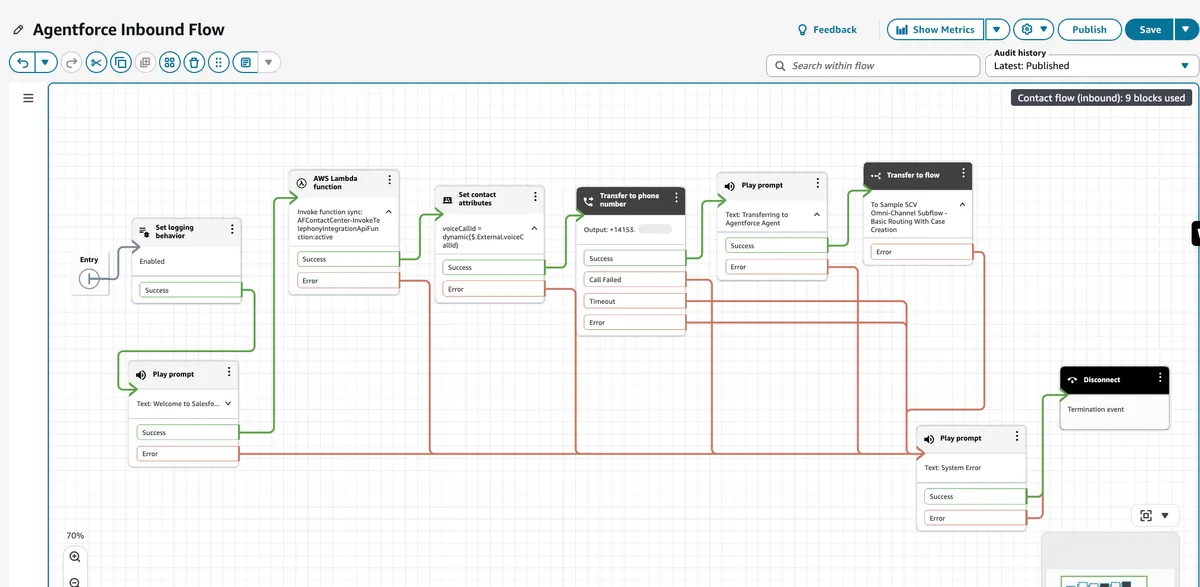Screen dimensions: 1200x587
Task: Click the Search within flow field
Action: [873, 66]
